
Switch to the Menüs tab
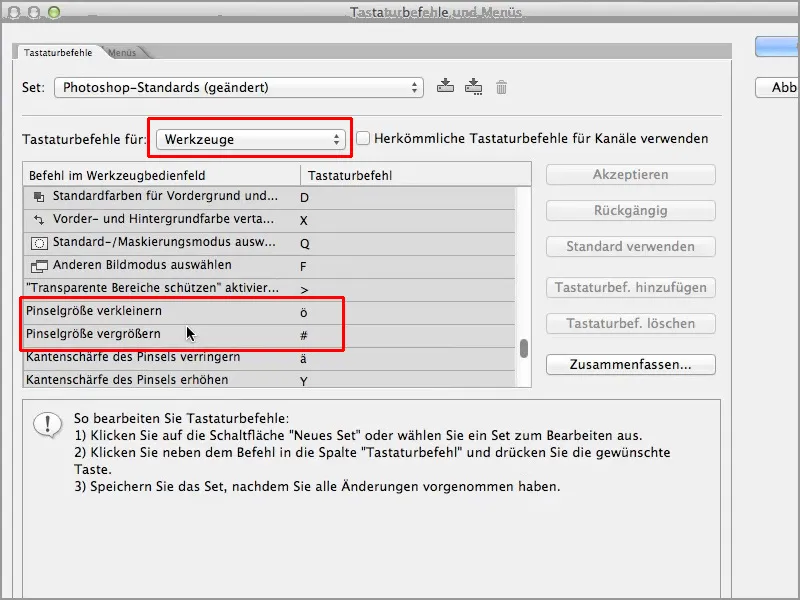pos(122,53)
